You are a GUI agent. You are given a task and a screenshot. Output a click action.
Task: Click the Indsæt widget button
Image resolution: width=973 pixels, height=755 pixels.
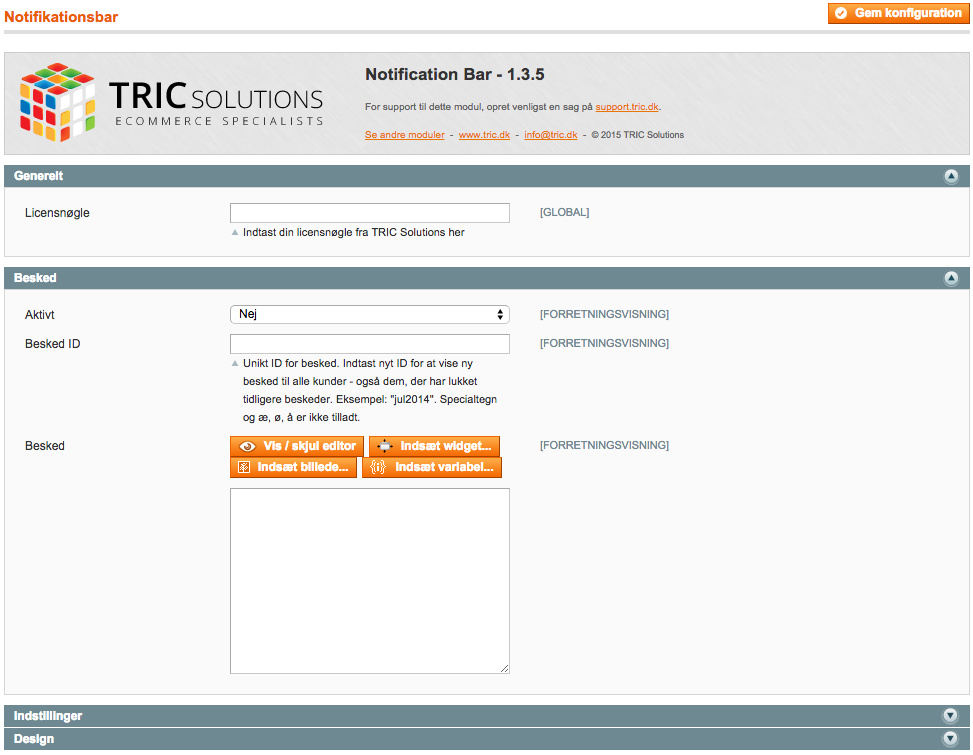click(434, 446)
